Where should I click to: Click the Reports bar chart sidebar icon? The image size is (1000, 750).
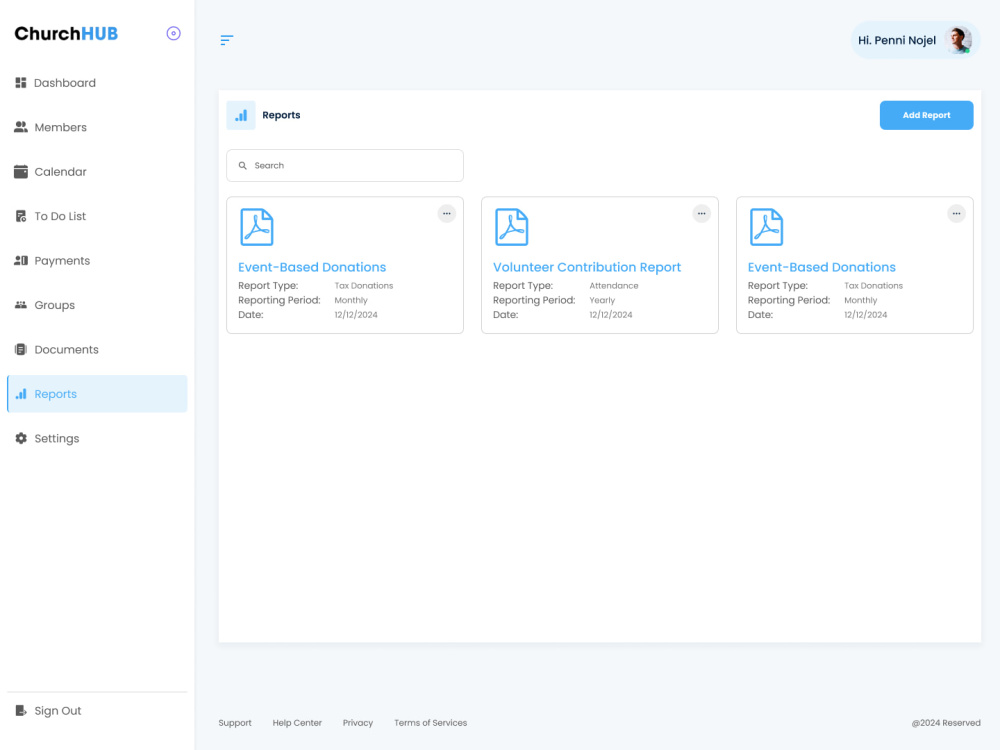(21, 393)
